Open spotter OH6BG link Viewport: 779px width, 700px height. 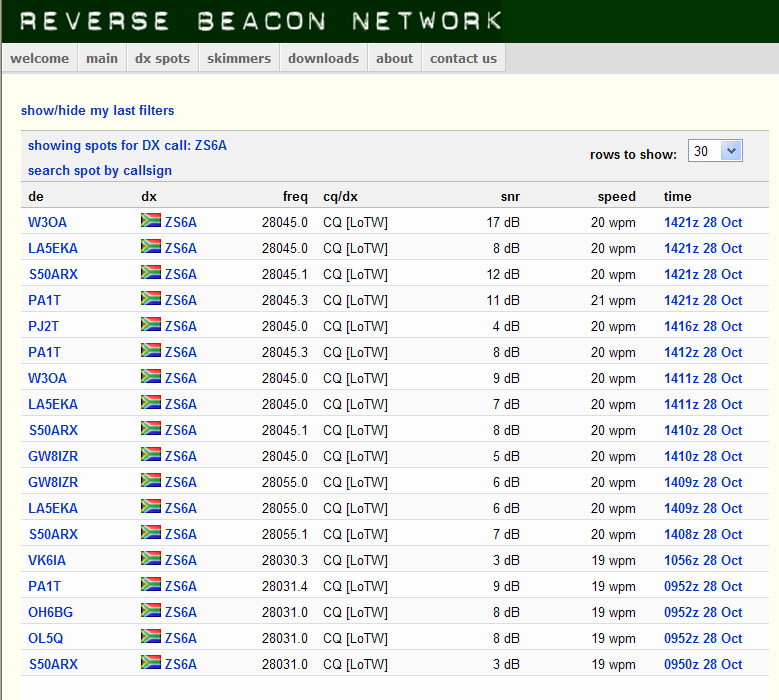[x=50, y=612]
